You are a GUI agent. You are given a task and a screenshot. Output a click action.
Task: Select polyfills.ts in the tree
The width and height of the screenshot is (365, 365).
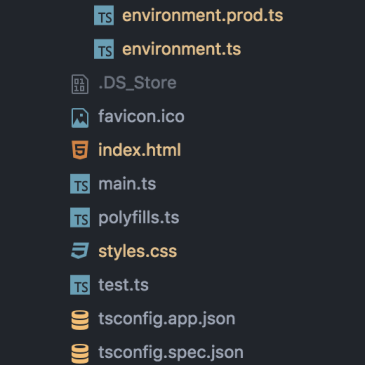(x=139, y=218)
